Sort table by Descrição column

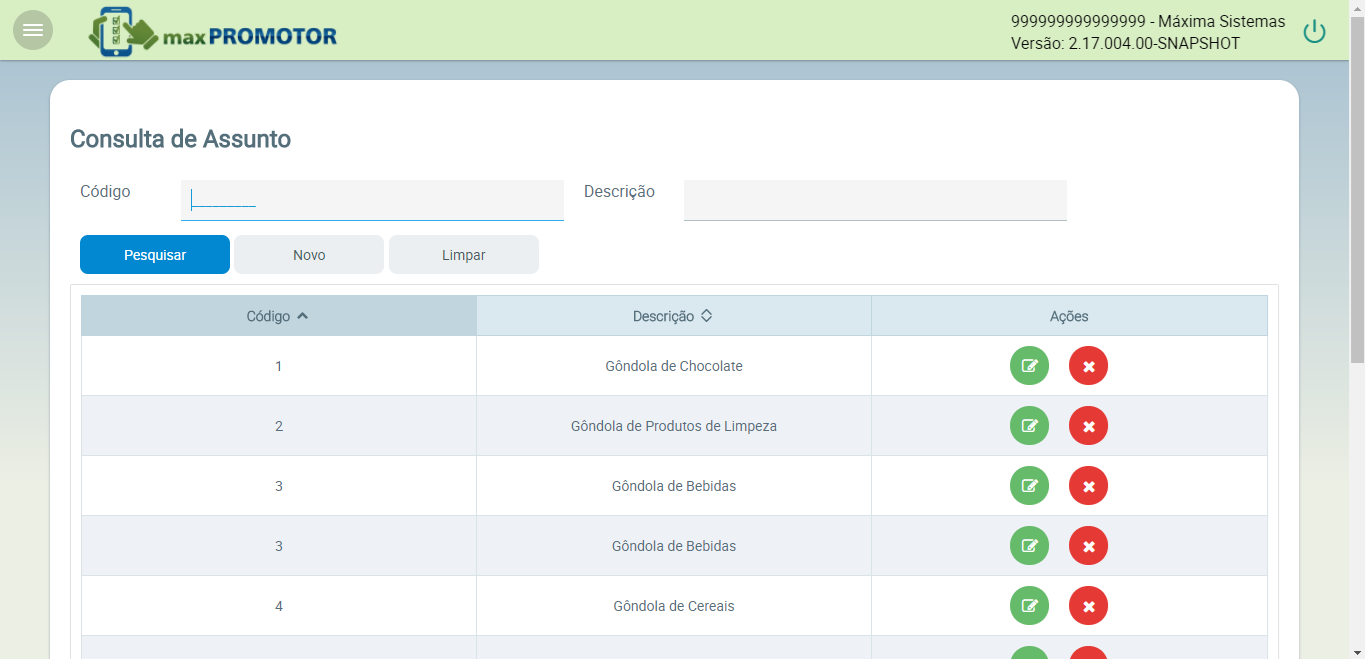(673, 316)
